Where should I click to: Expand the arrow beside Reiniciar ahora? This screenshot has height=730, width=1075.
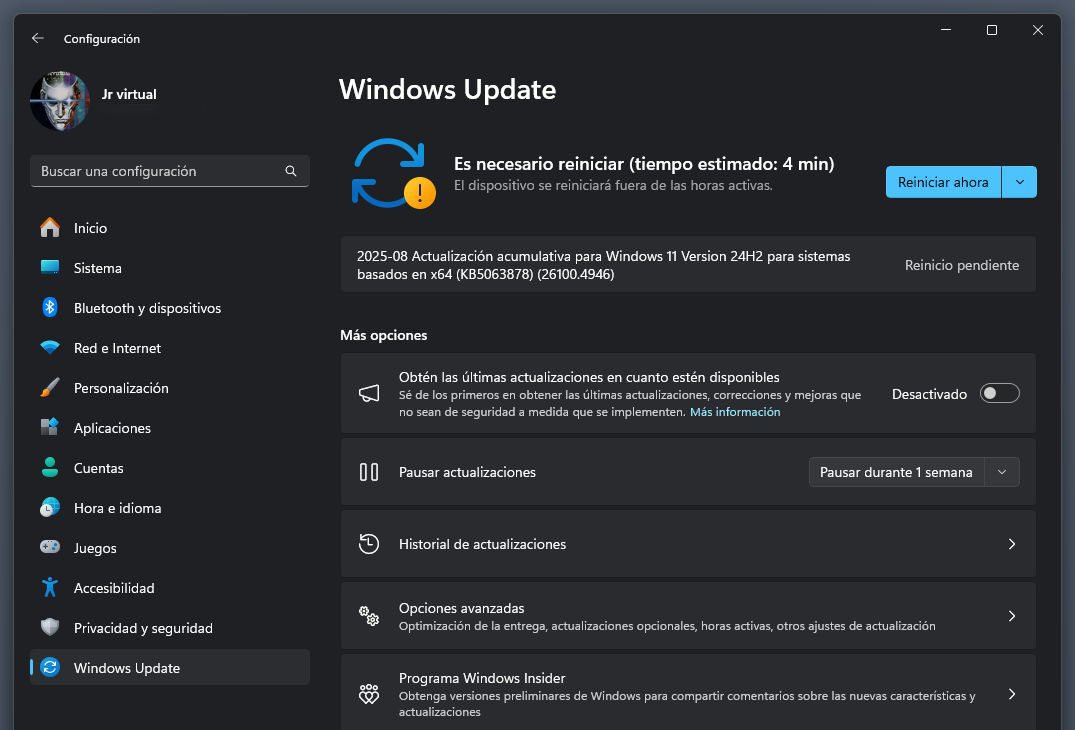click(x=1019, y=182)
